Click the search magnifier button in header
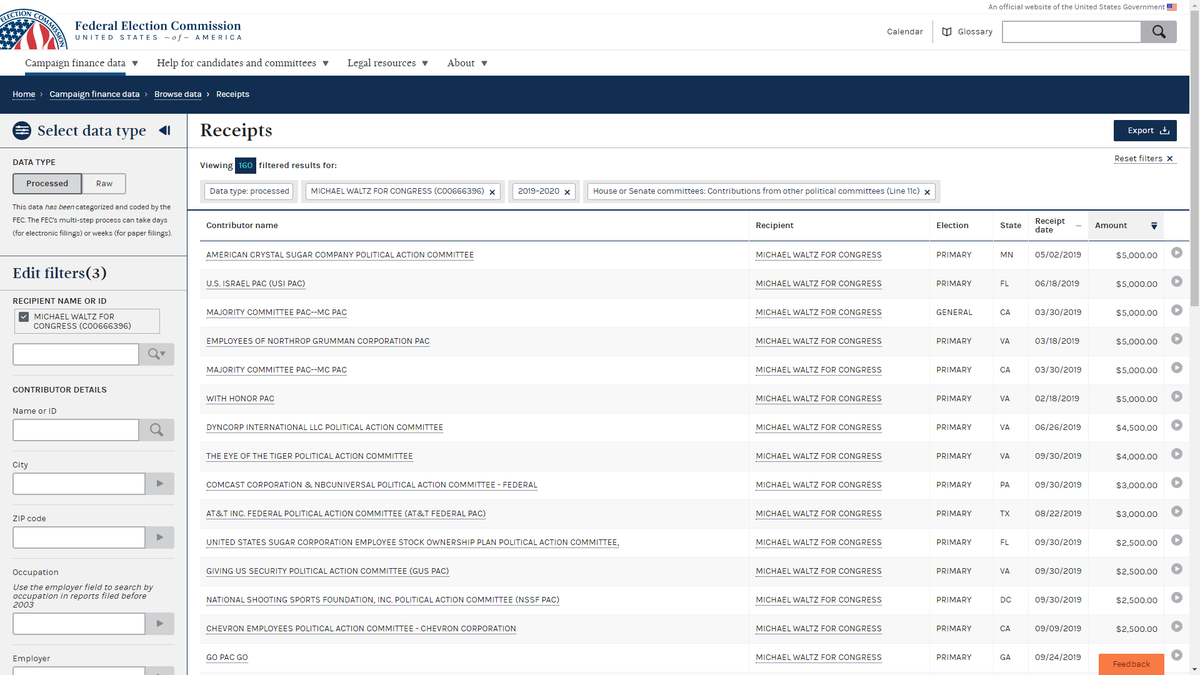 [1158, 32]
